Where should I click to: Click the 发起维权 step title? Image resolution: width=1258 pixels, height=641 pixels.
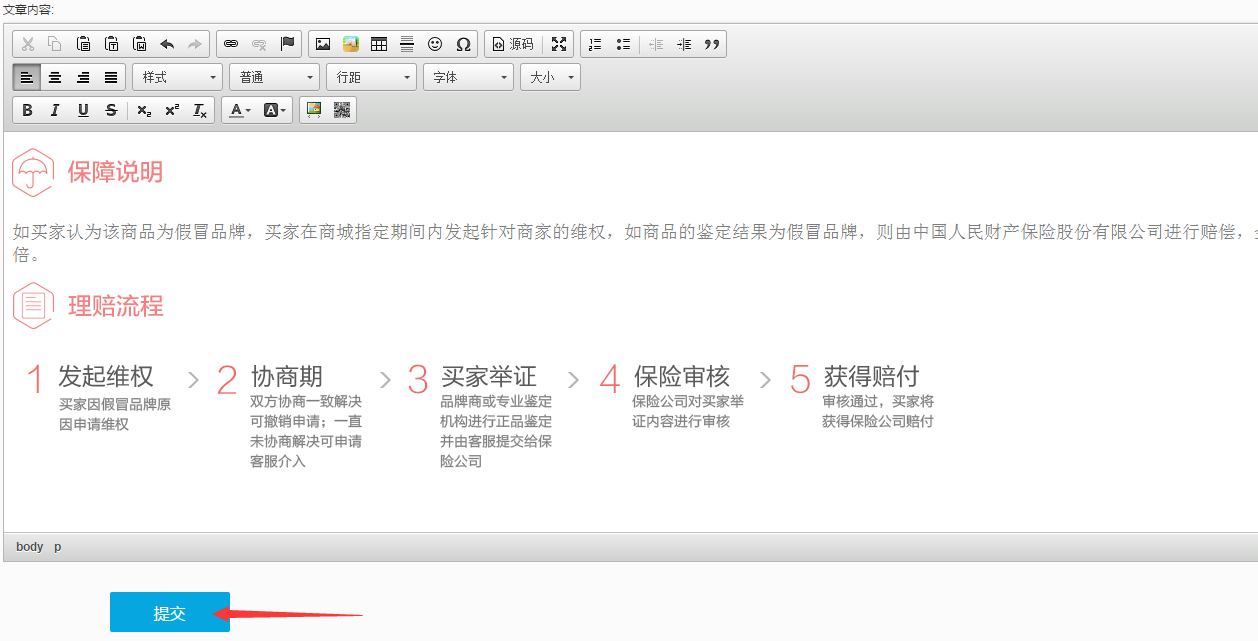106,376
